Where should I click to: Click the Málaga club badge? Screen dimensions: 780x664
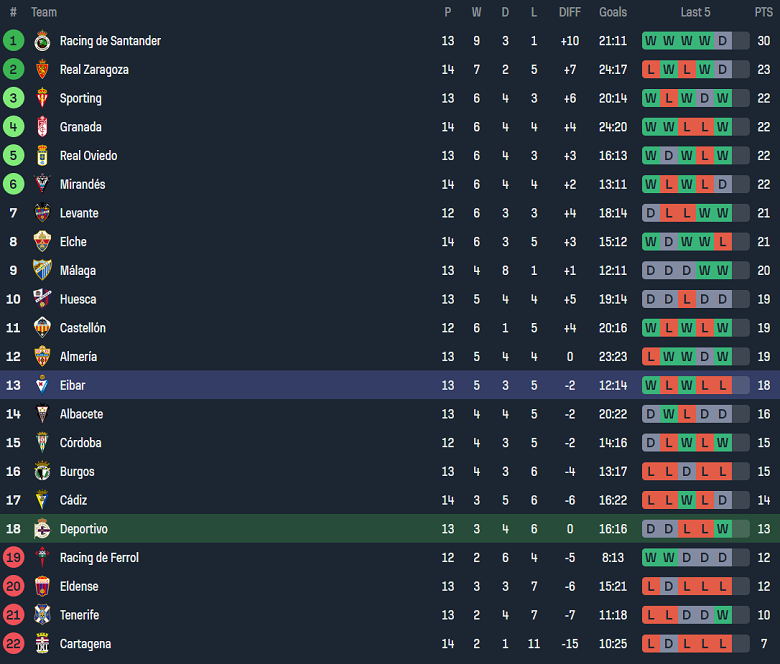(x=42, y=270)
